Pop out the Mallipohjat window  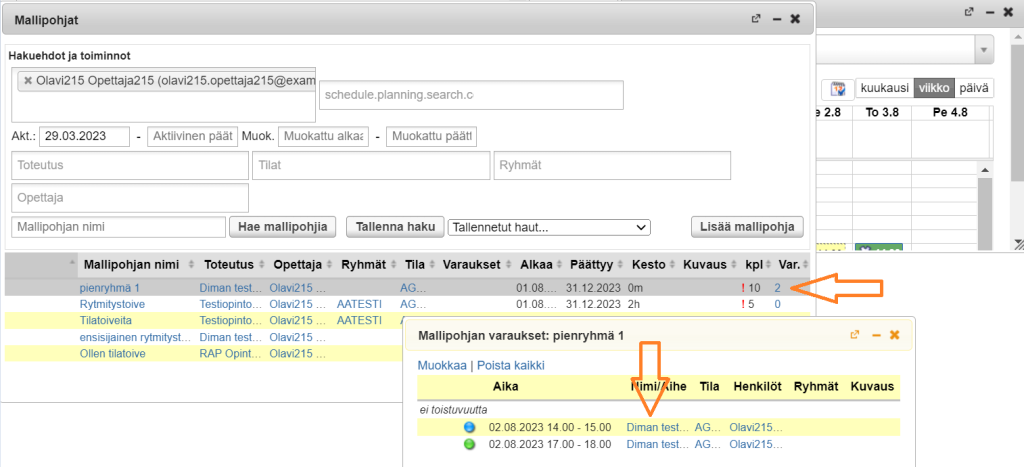(x=757, y=18)
